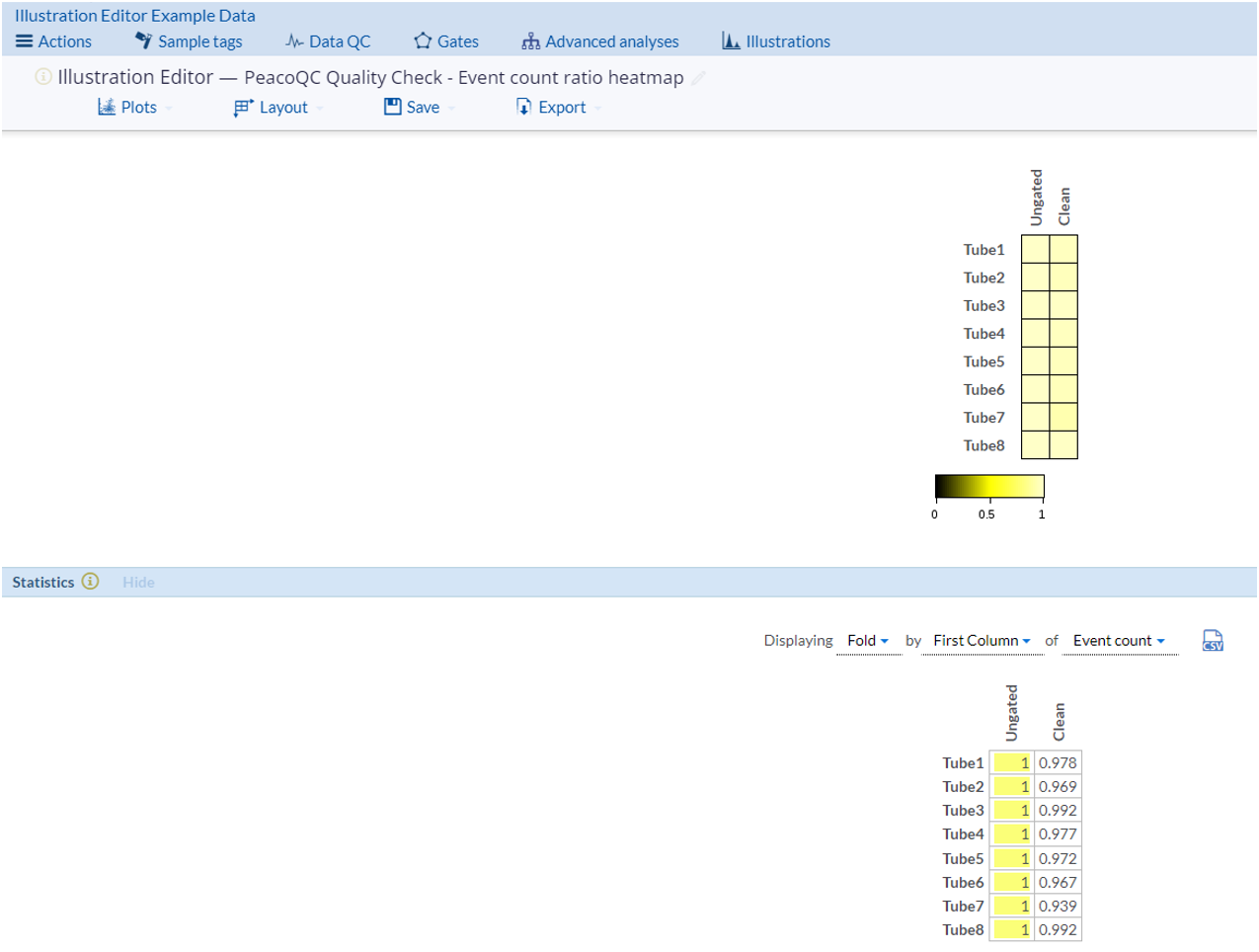Click the heatmap color scale legend bar
This screenshot has height=952, width=1259.
tap(989, 486)
